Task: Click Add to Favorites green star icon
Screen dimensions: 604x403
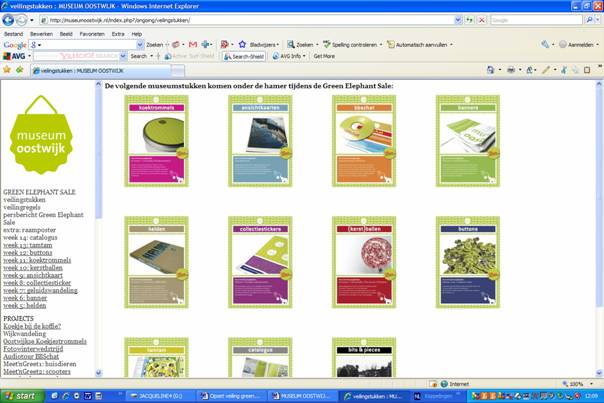Action: click(19, 70)
